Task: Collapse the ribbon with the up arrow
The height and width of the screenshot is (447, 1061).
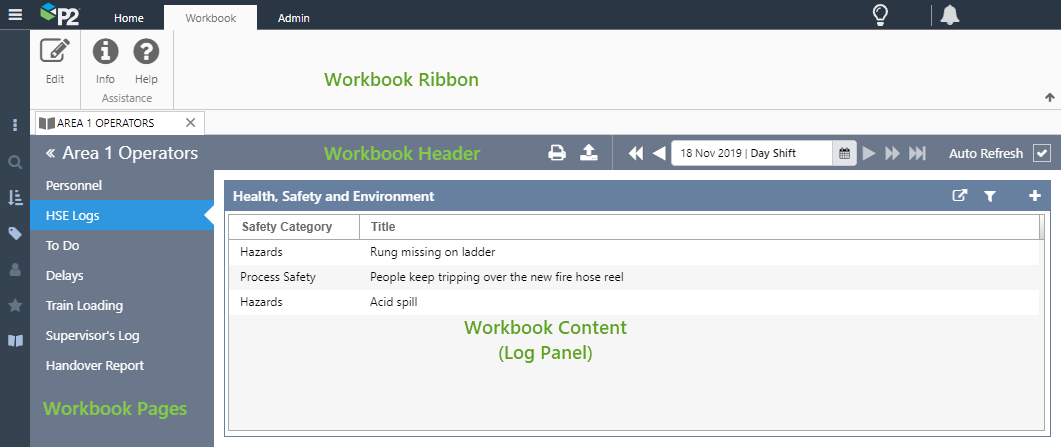Action: pos(1049,97)
